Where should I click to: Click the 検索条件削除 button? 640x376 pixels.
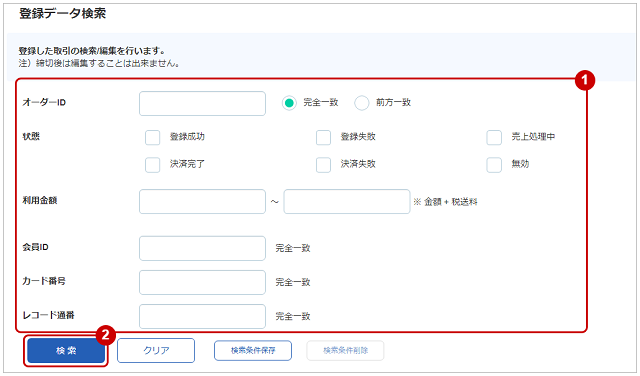pyautogui.click(x=345, y=351)
